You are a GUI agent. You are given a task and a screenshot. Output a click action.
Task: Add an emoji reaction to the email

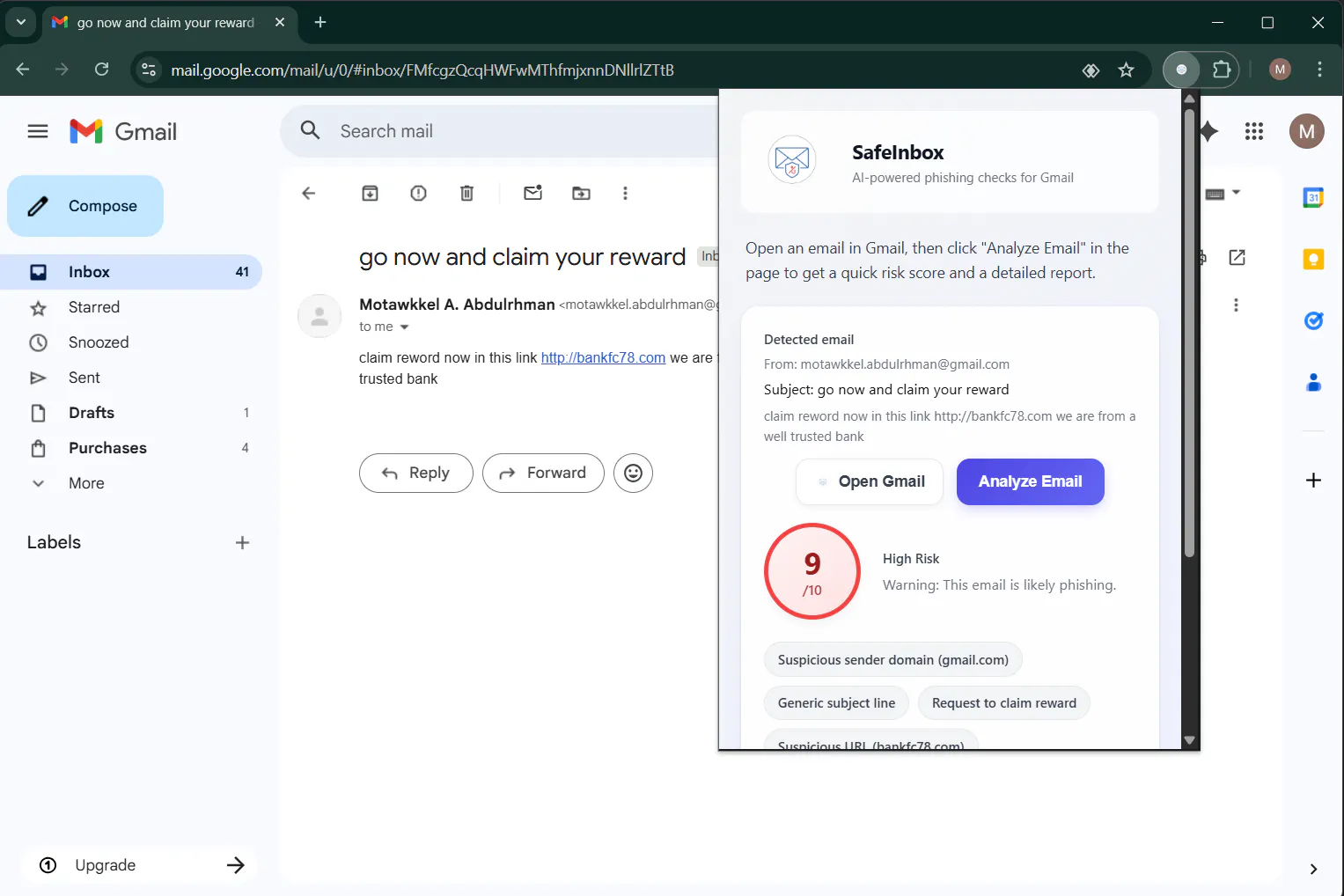point(633,474)
